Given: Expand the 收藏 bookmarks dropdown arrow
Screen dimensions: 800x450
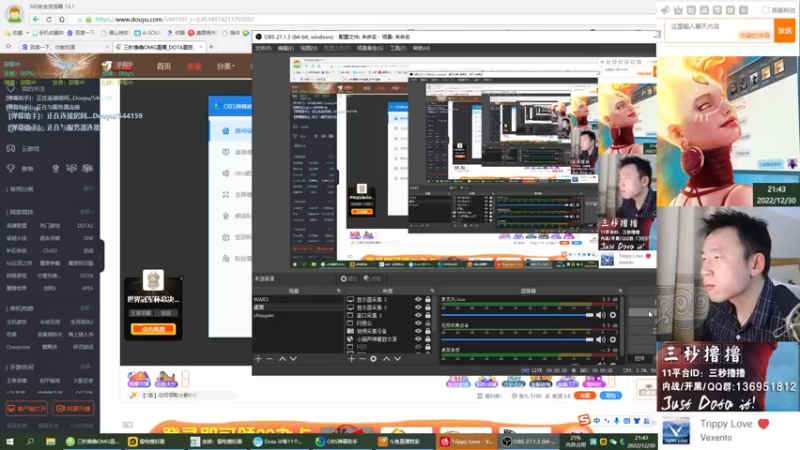Looking at the screenshot, I should (x=27, y=33).
